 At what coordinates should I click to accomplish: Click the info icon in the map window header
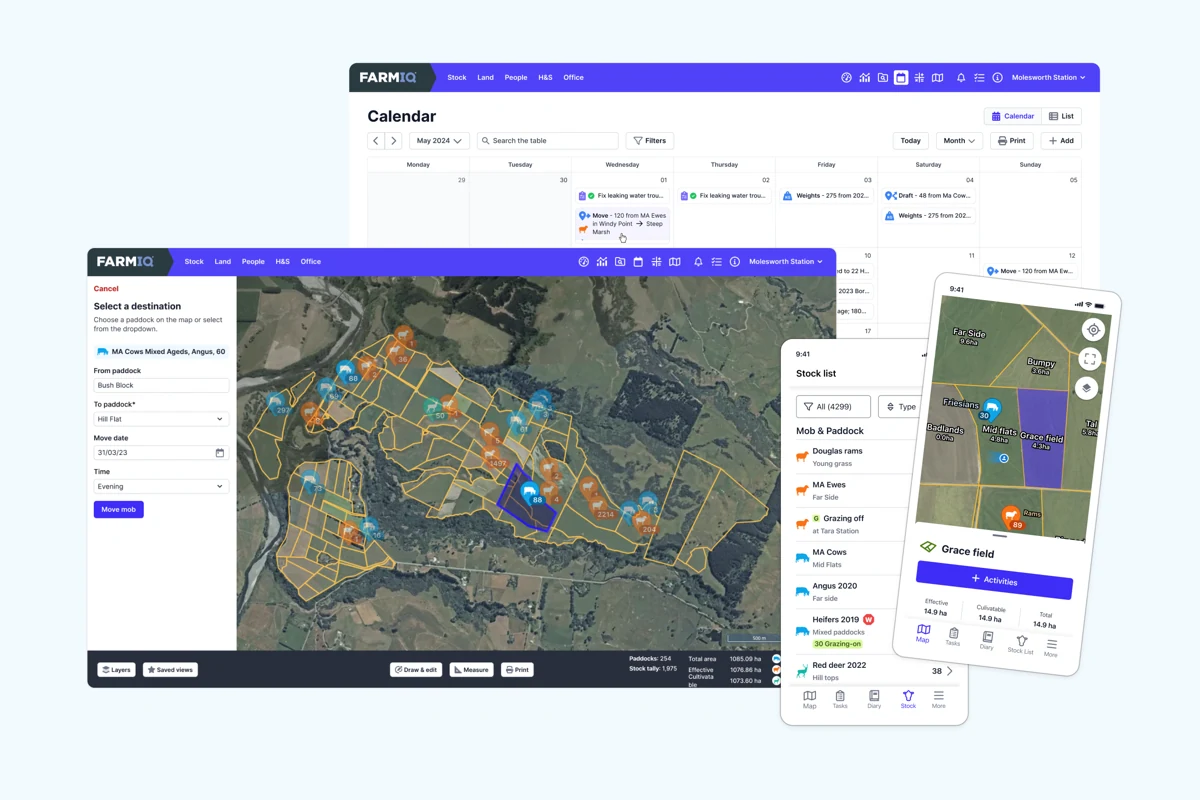coord(734,262)
